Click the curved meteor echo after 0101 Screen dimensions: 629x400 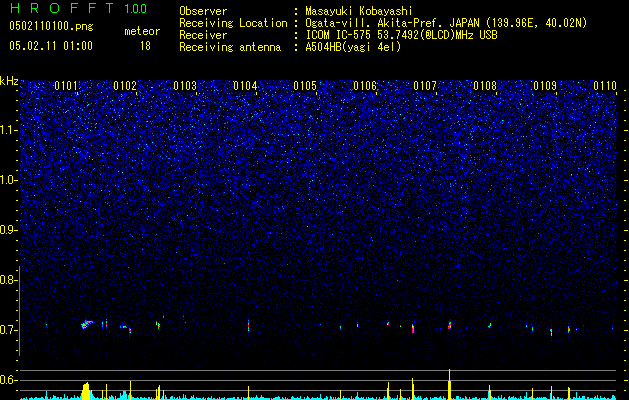click(x=87, y=324)
